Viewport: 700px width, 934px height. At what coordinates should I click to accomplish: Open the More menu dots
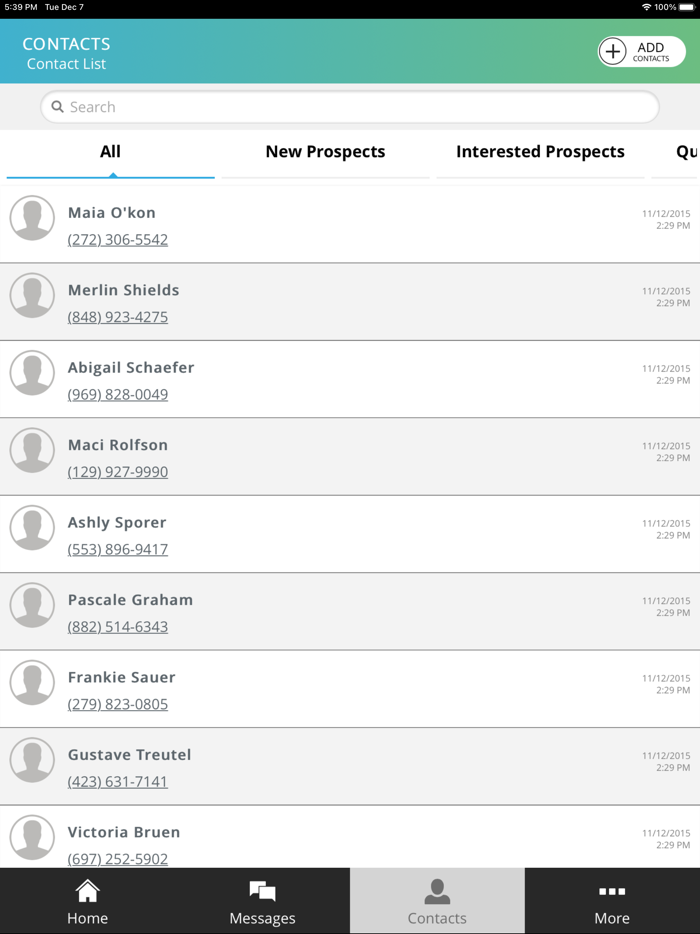tap(611, 891)
